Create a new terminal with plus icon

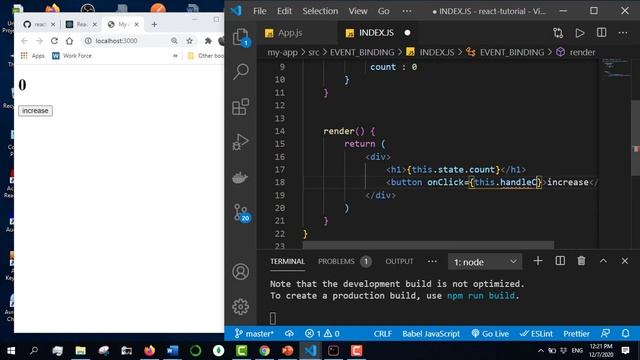click(538, 261)
